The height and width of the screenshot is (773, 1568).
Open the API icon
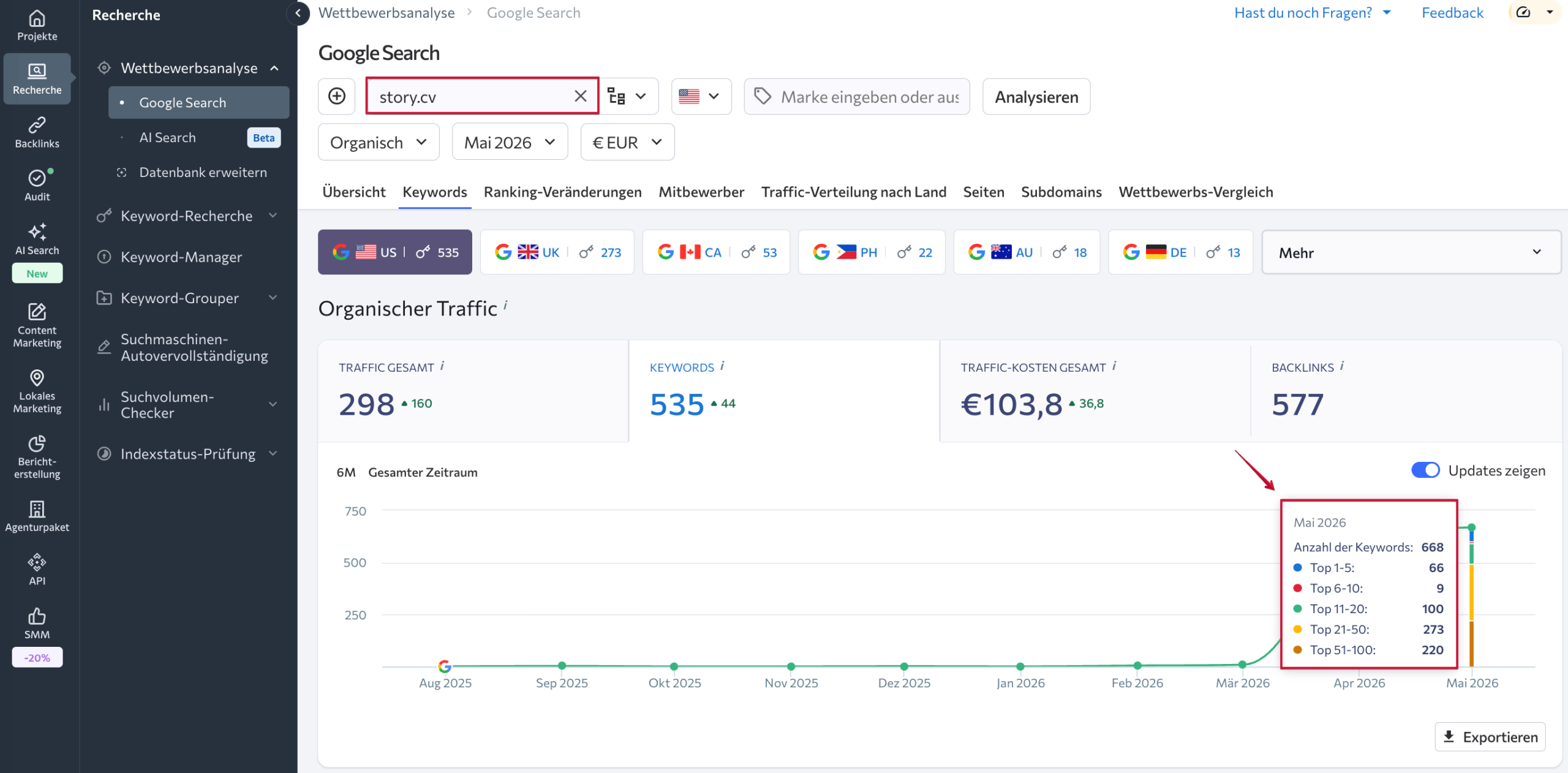(37, 570)
